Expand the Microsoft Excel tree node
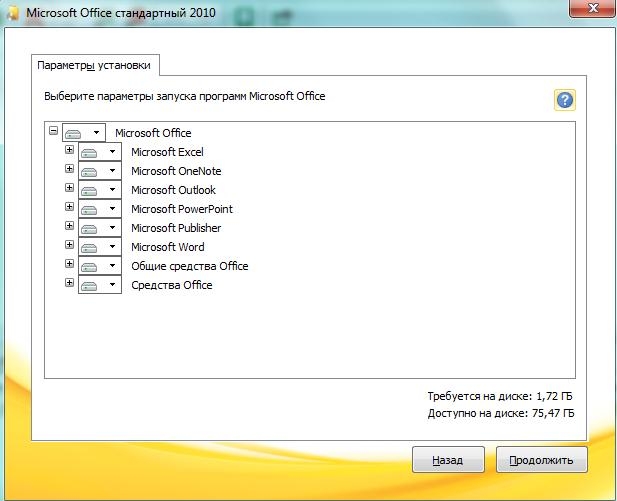The width and height of the screenshot is (617, 501). click(69, 151)
